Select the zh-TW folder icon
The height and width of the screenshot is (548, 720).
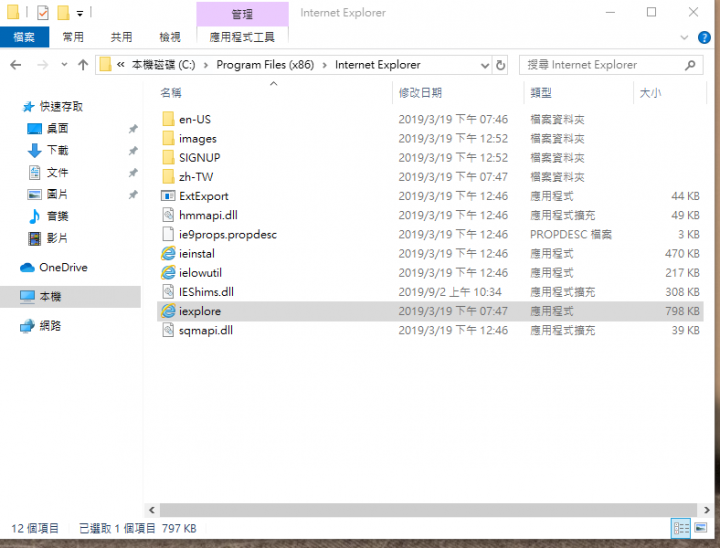[169, 177]
